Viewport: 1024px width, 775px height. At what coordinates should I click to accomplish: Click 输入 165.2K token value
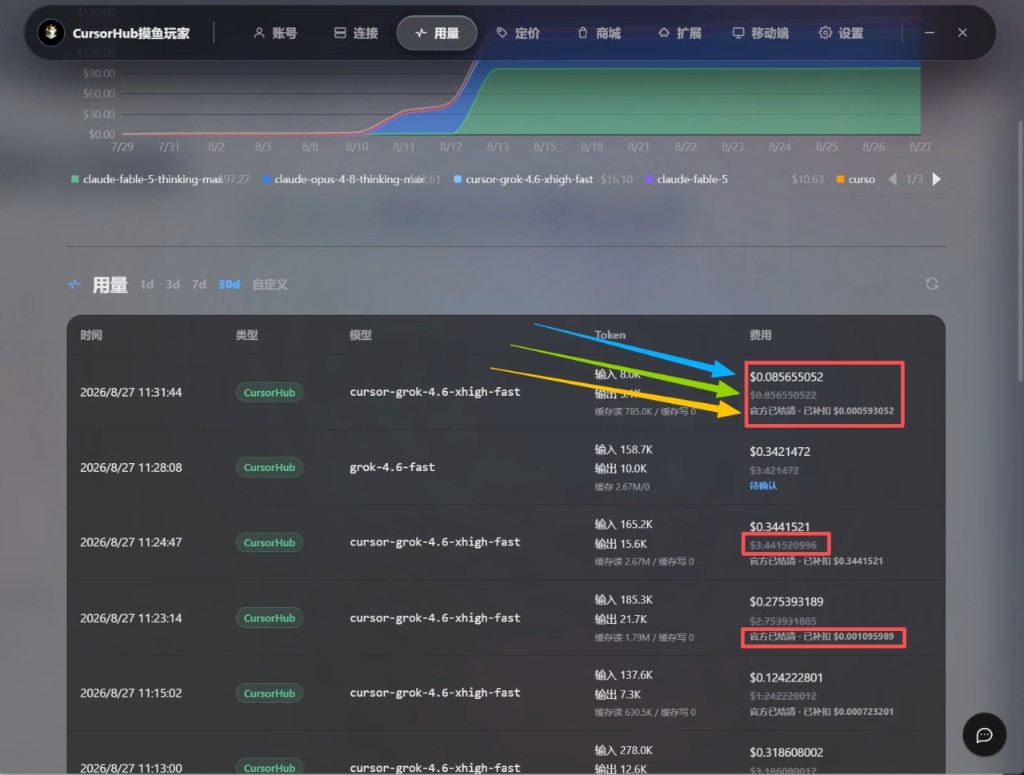[x=624, y=525]
